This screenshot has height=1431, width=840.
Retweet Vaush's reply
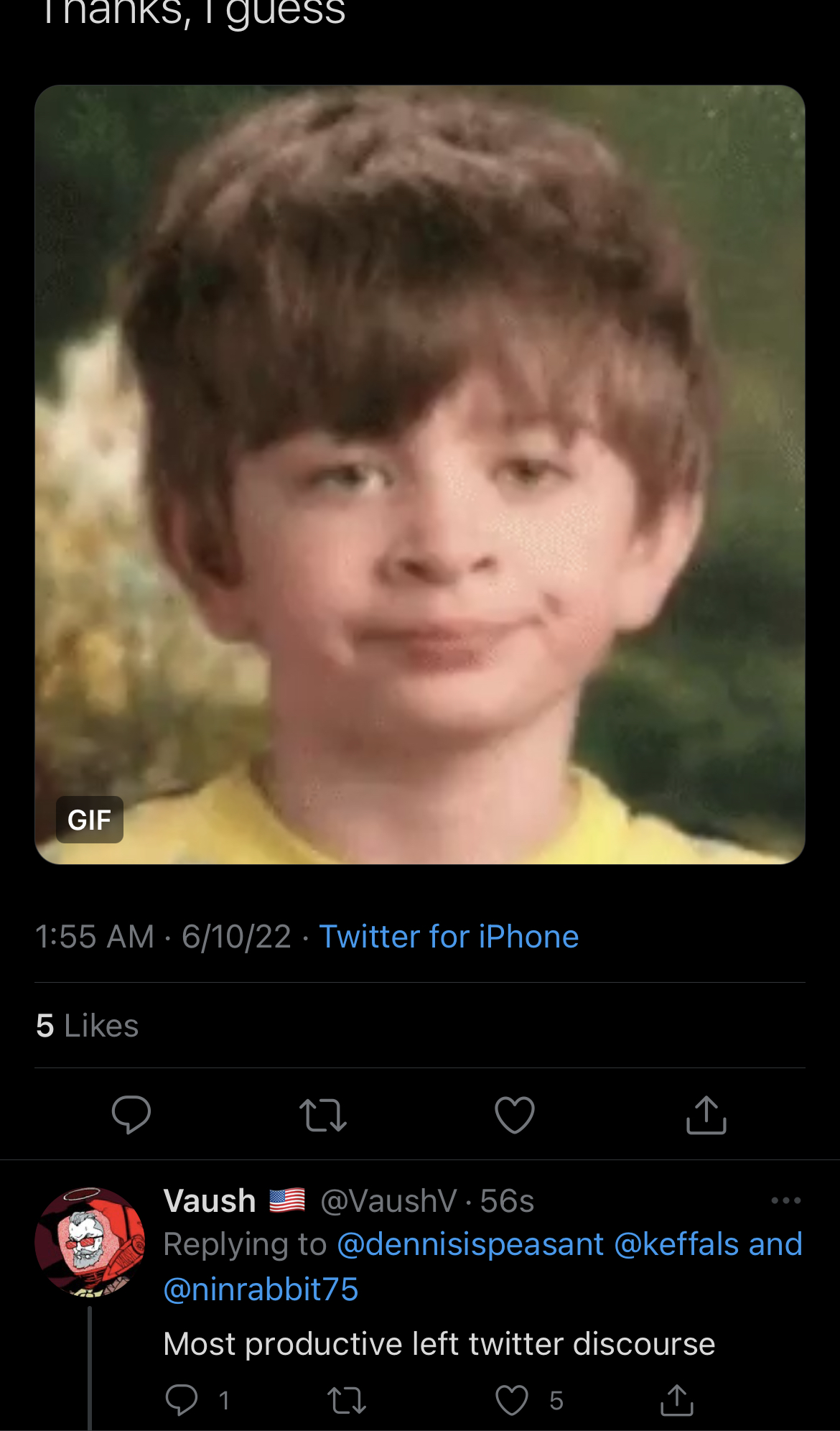tap(347, 1400)
